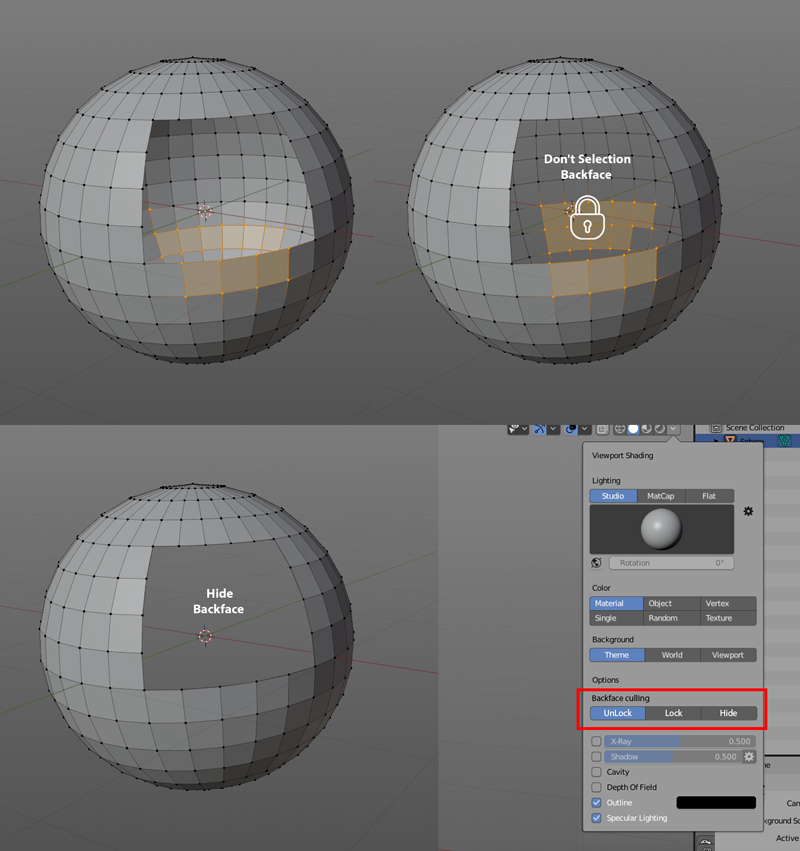Toggle the X-Ray header button
The width and height of the screenshot is (800, 851).
(602, 429)
